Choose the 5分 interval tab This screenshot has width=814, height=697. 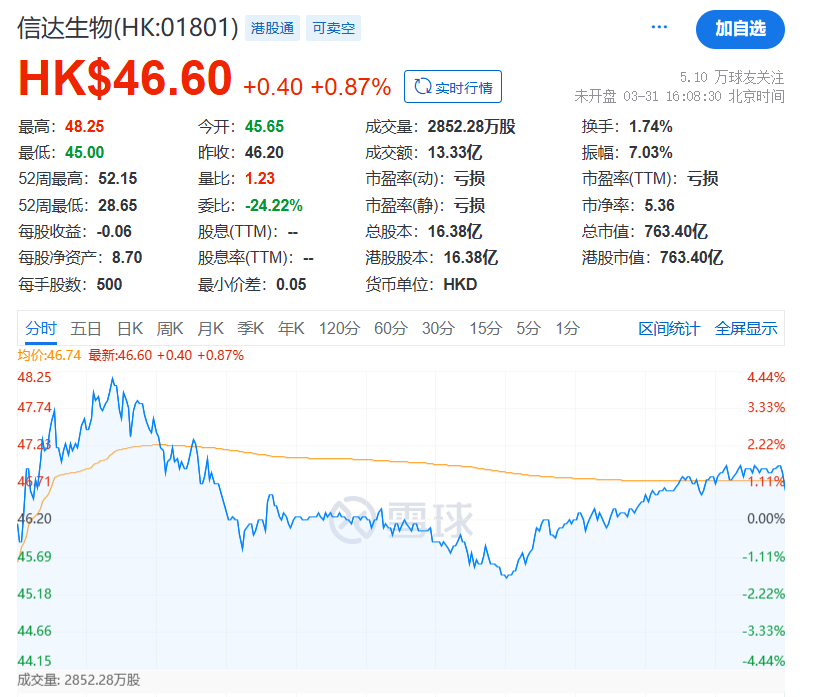(x=528, y=329)
